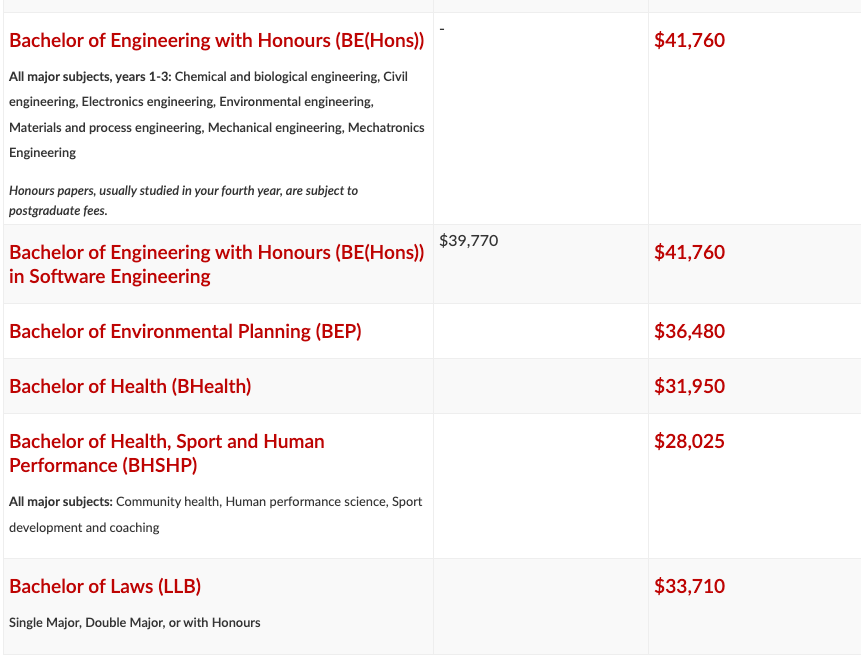Go to the Bachelor of Health (BHealth) page

click(x=130, y=387)
